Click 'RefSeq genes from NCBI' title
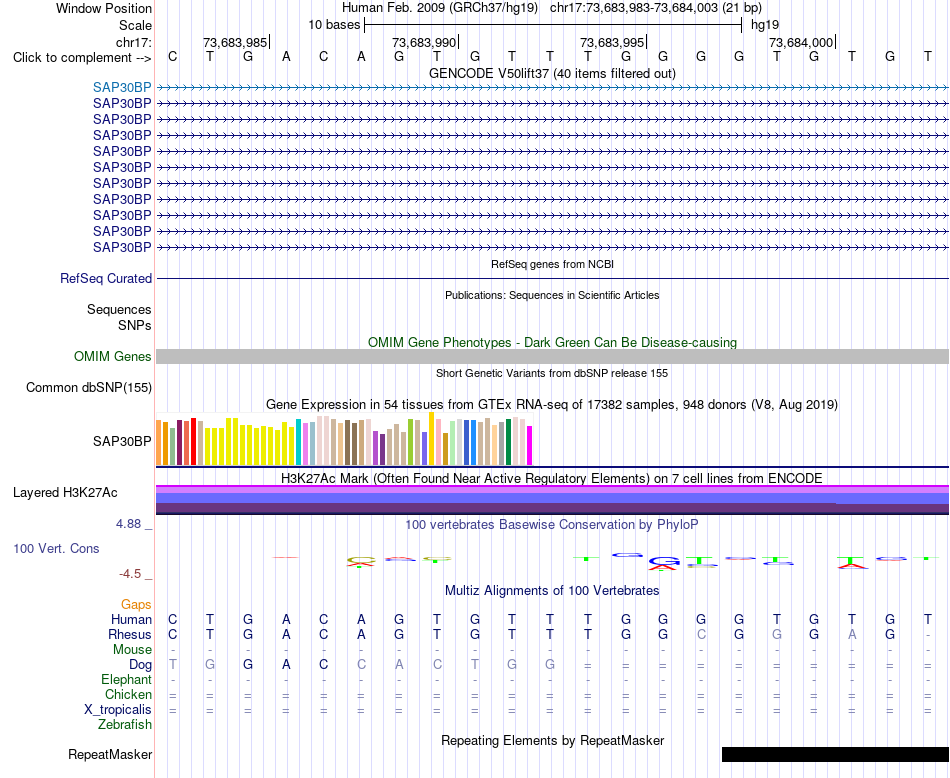Image resolution: width=950 pixels, height=778 pixels. [x=552, y=264]
